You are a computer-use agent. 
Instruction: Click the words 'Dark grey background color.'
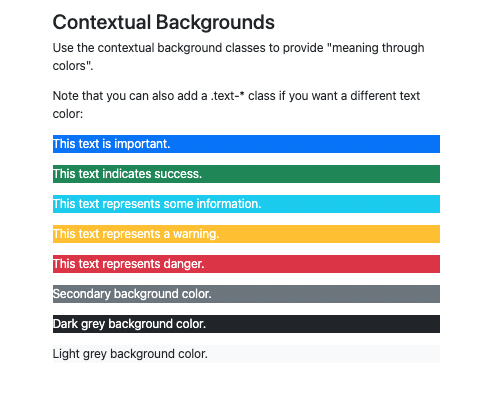click(129, 324)
